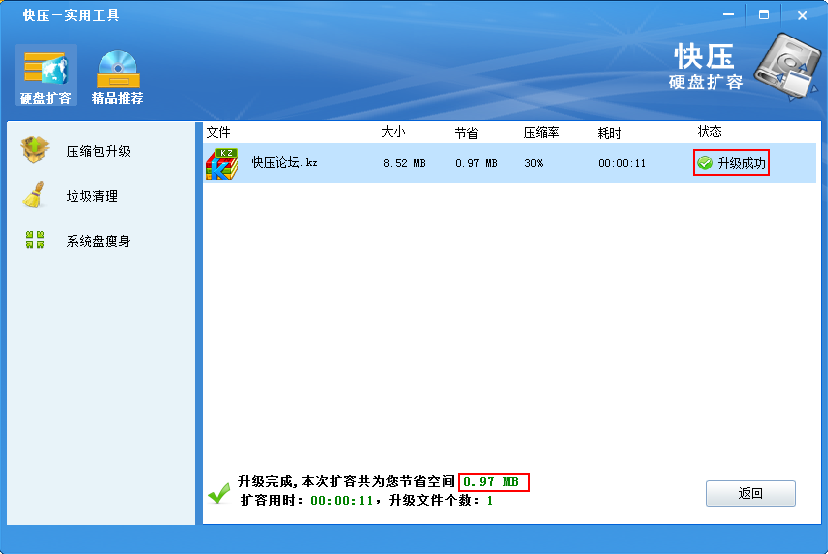The height and width of the screenshot is (554, 828).
Task: Click the 快压 hard disk logo
Action: (785, 67)
